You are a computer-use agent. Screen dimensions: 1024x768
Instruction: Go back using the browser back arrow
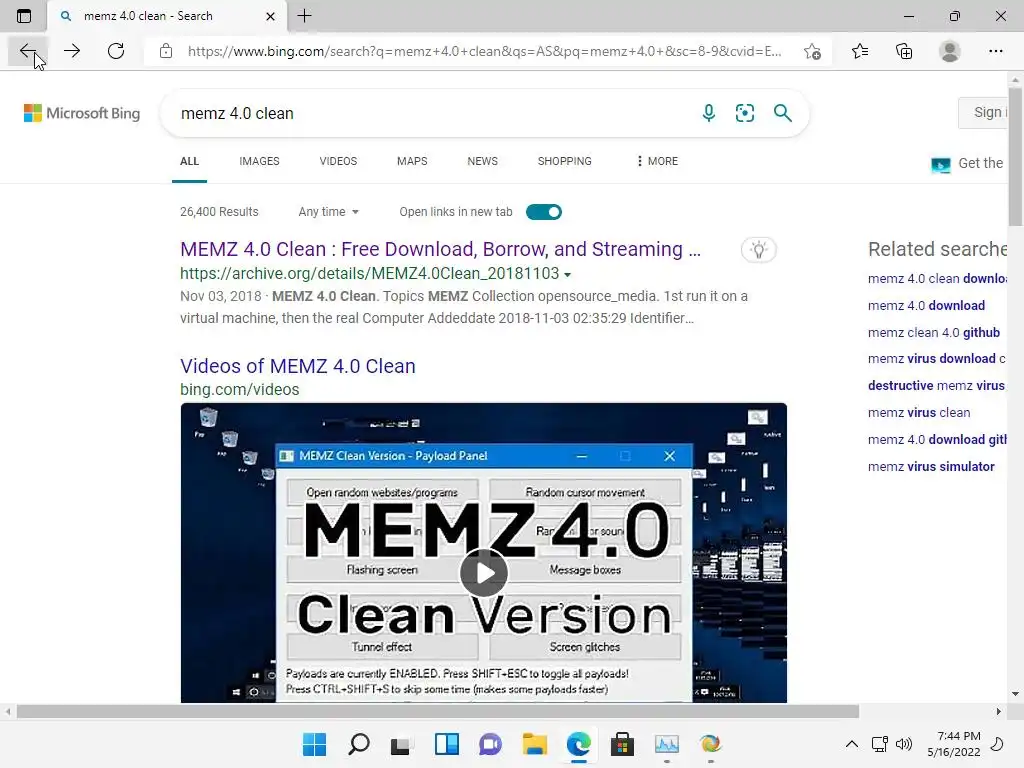[27, 51]
